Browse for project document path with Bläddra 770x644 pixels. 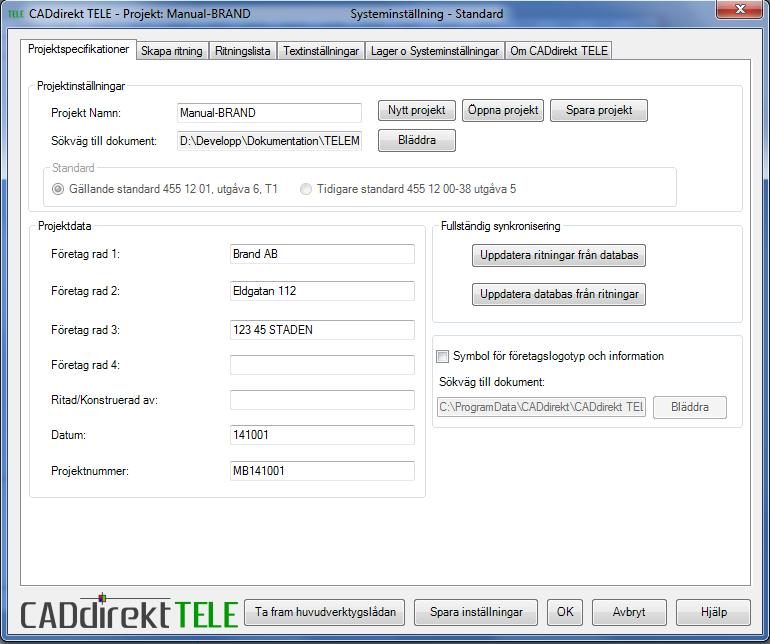click(x=416, y=140)
